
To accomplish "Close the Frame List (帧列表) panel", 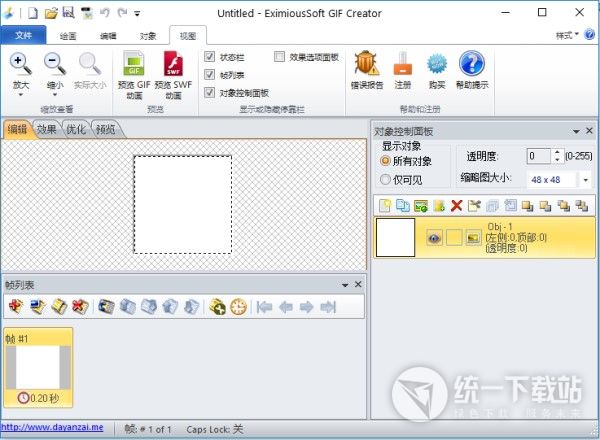I will pos(358,284).
